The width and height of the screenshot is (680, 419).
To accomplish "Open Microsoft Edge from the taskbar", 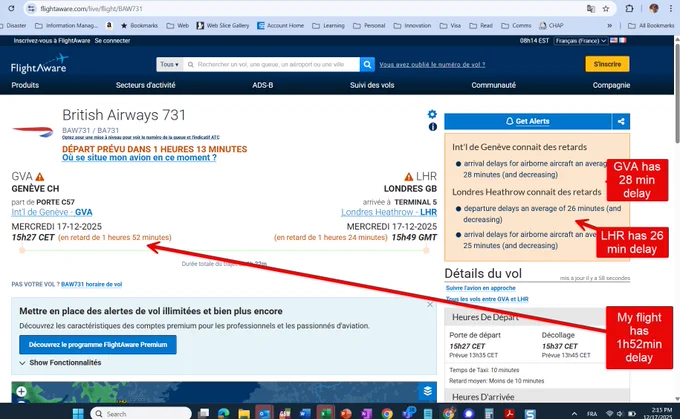I will point(223,414).
